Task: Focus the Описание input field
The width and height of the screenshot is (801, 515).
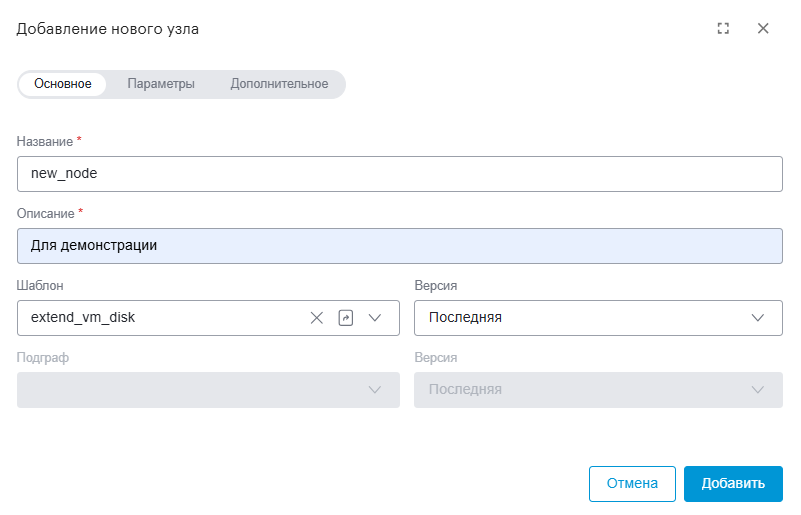Action: pos(399,246)
